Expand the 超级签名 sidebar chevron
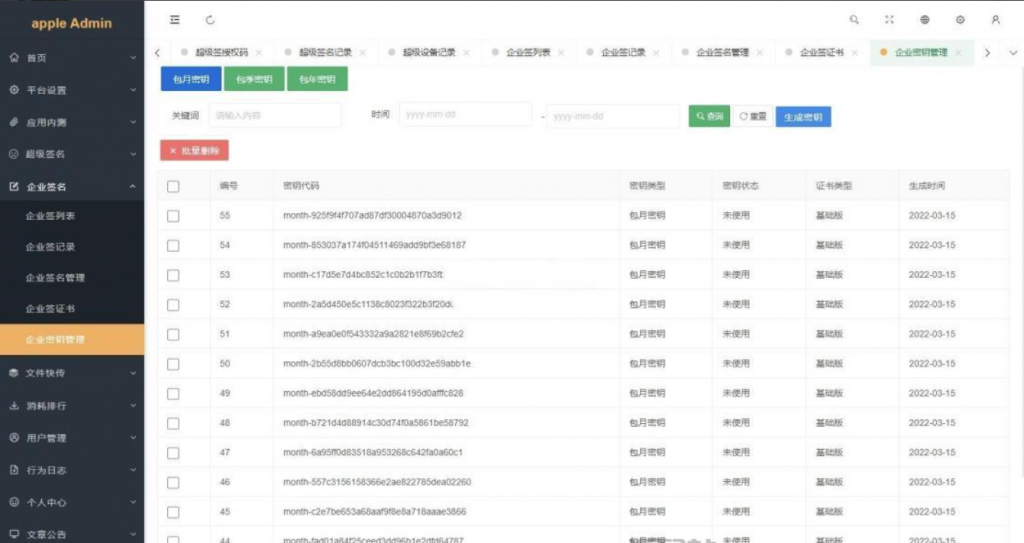This screenshot has height=543, width=1024. coord(133,154)
